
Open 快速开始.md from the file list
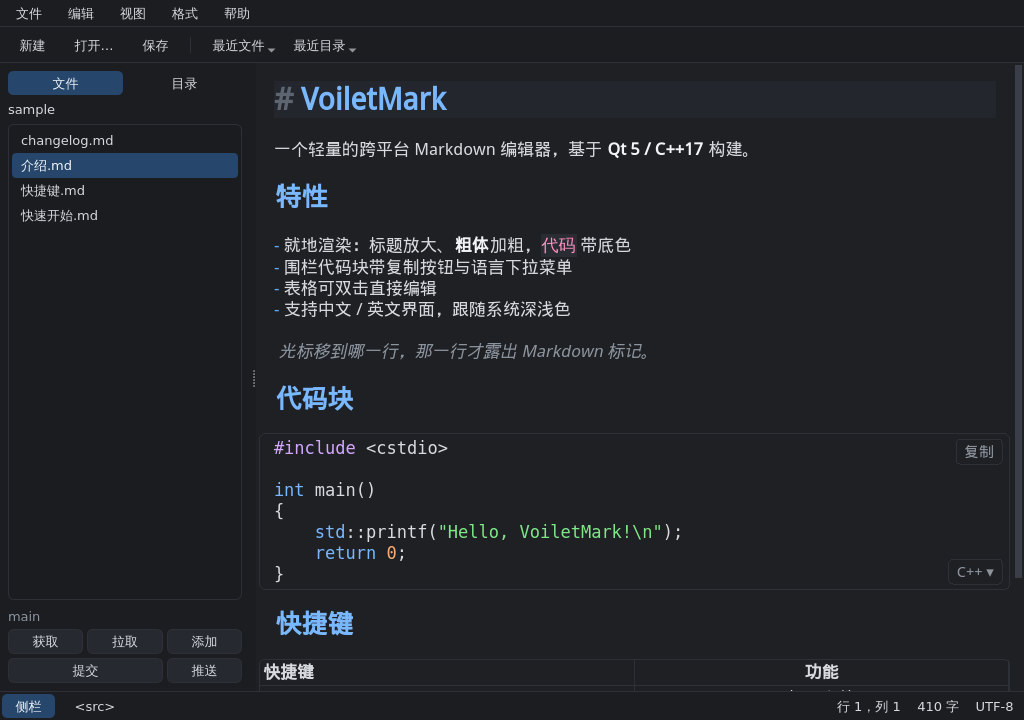pyautogui.click(x=125, y=216)
